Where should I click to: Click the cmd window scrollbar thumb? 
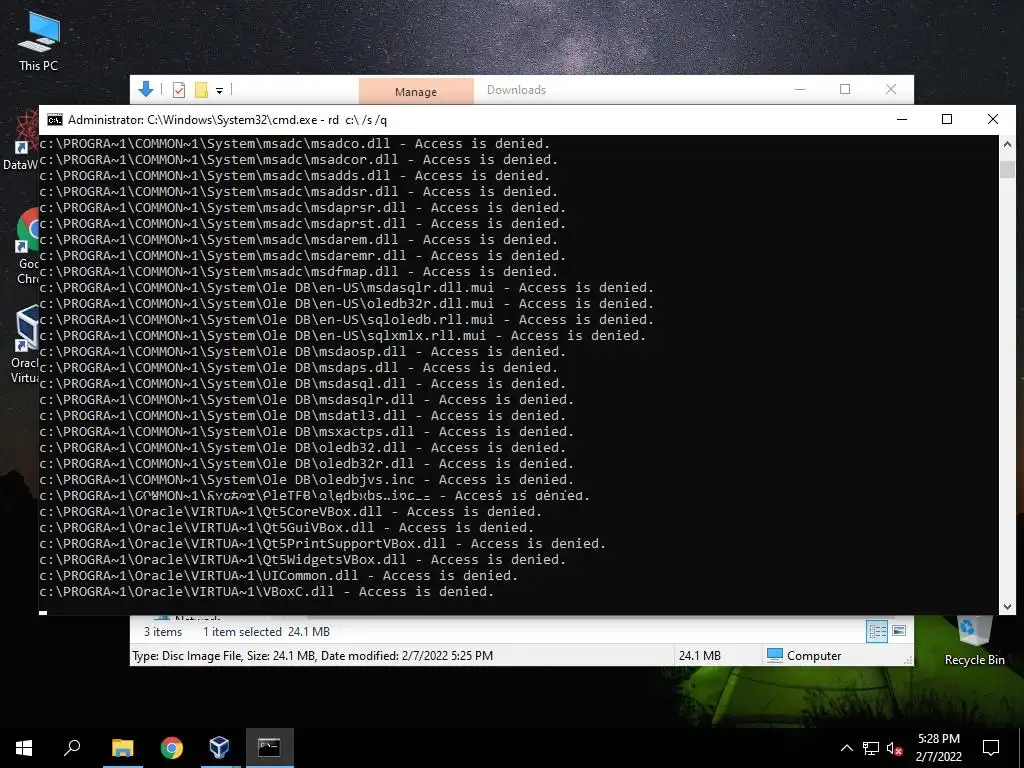tap(1007, 168)
